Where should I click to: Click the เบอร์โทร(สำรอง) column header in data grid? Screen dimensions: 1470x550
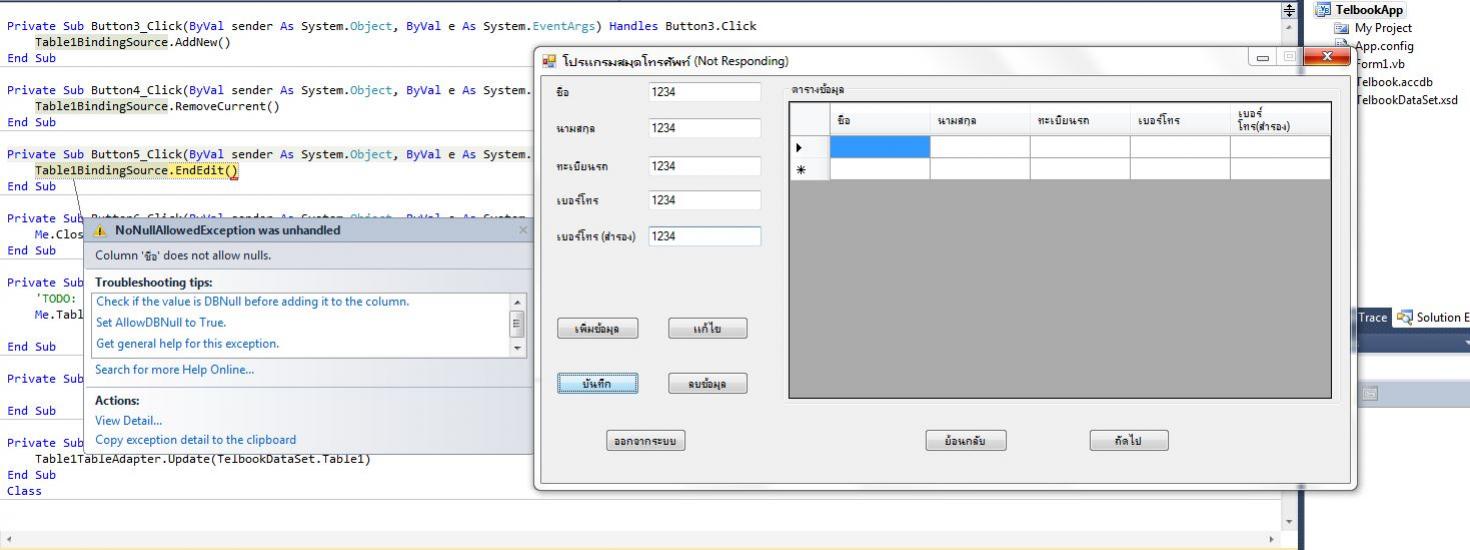[1280, 120]
